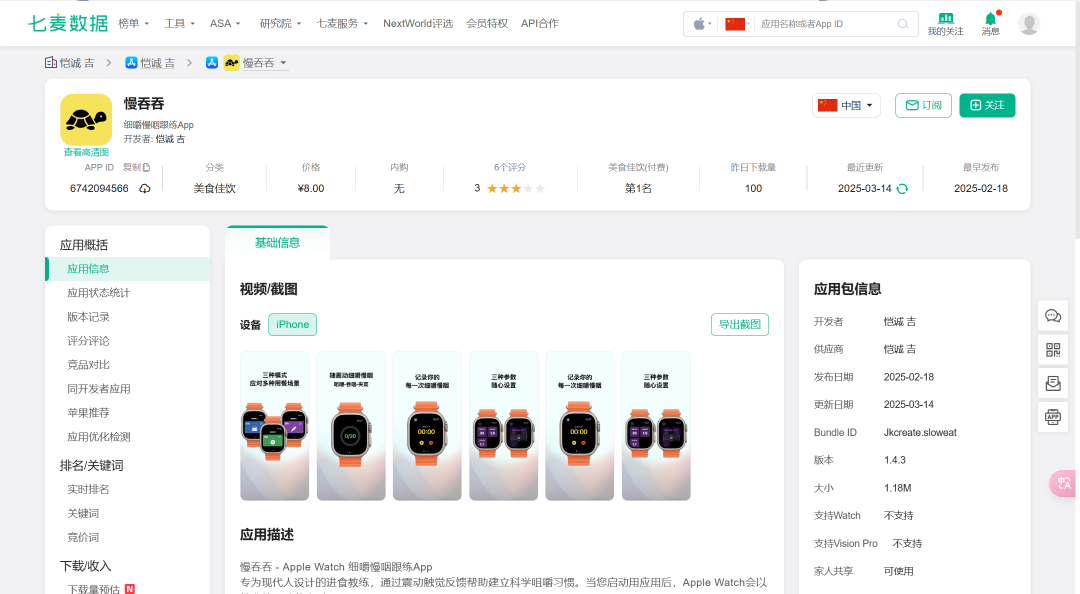
Task: Open 竞价词 in sidebar
Action: (x=83, y=537)
